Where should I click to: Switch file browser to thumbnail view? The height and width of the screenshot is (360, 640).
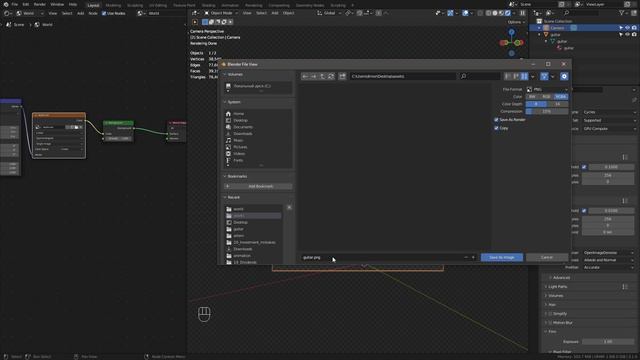[x=524, y=76]
